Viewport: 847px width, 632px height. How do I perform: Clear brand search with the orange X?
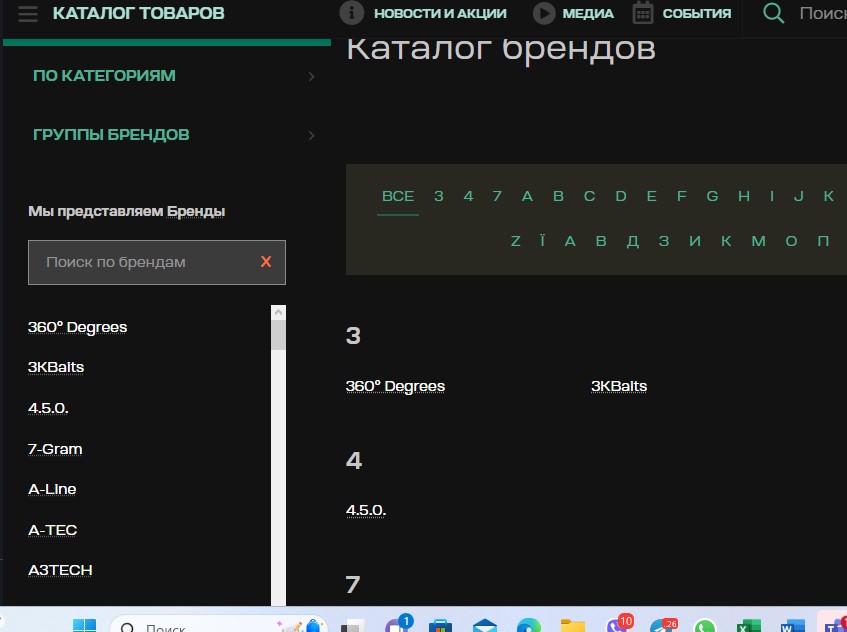266,262
